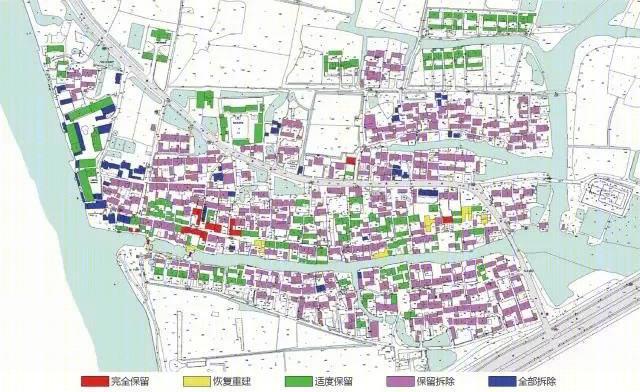
Task: Click the yellow legend swatch for 恢复重建
Action: (196, 381)
